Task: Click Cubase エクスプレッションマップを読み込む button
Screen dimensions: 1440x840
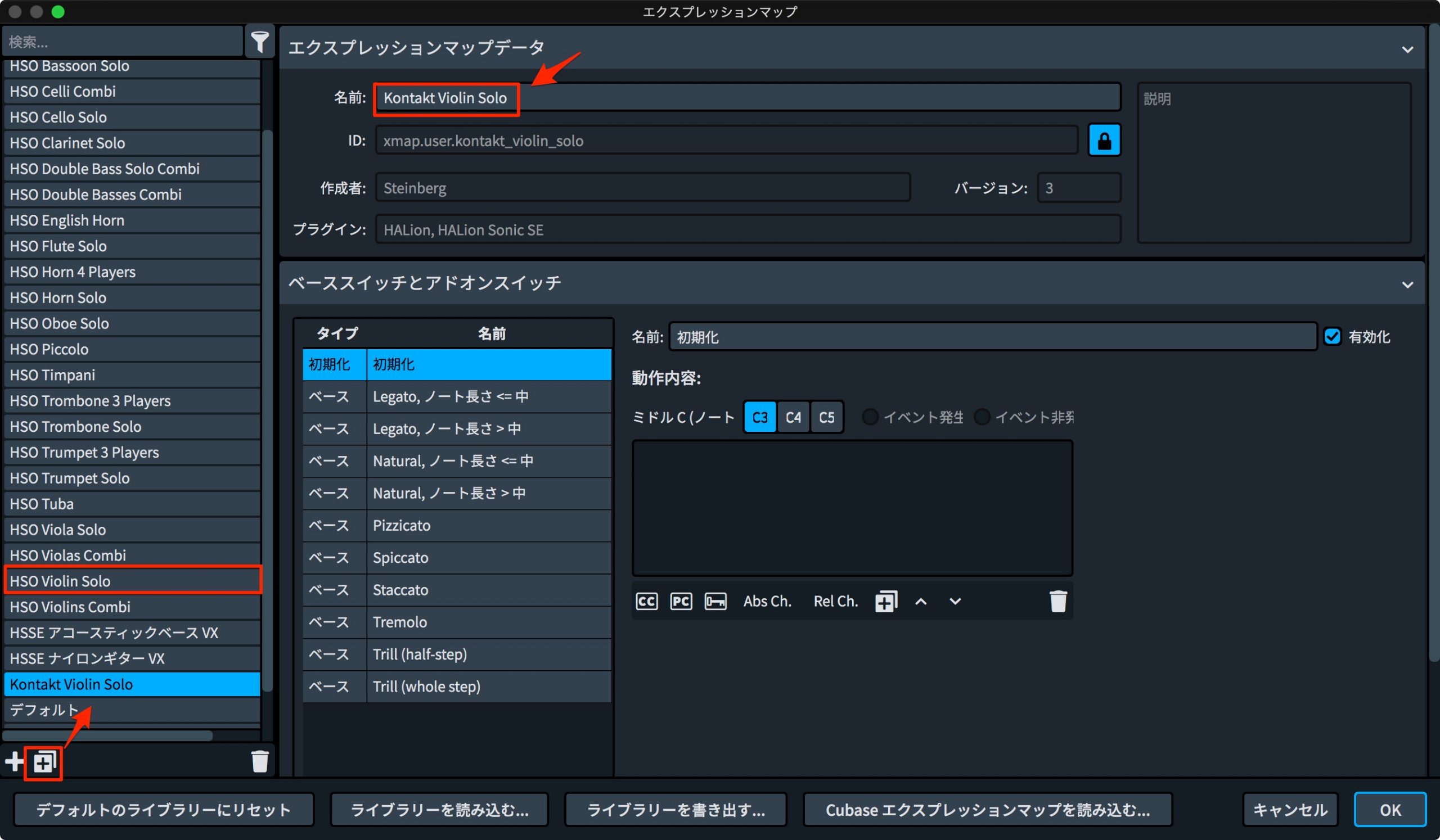Action: pyautogui.click(x=987, y=810)
